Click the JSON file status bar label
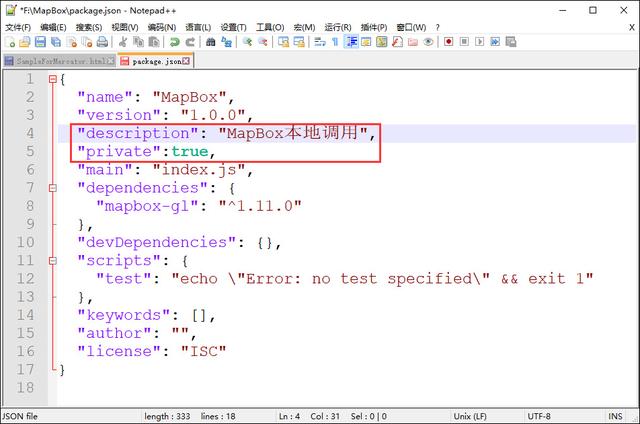 tap(20, 416)
